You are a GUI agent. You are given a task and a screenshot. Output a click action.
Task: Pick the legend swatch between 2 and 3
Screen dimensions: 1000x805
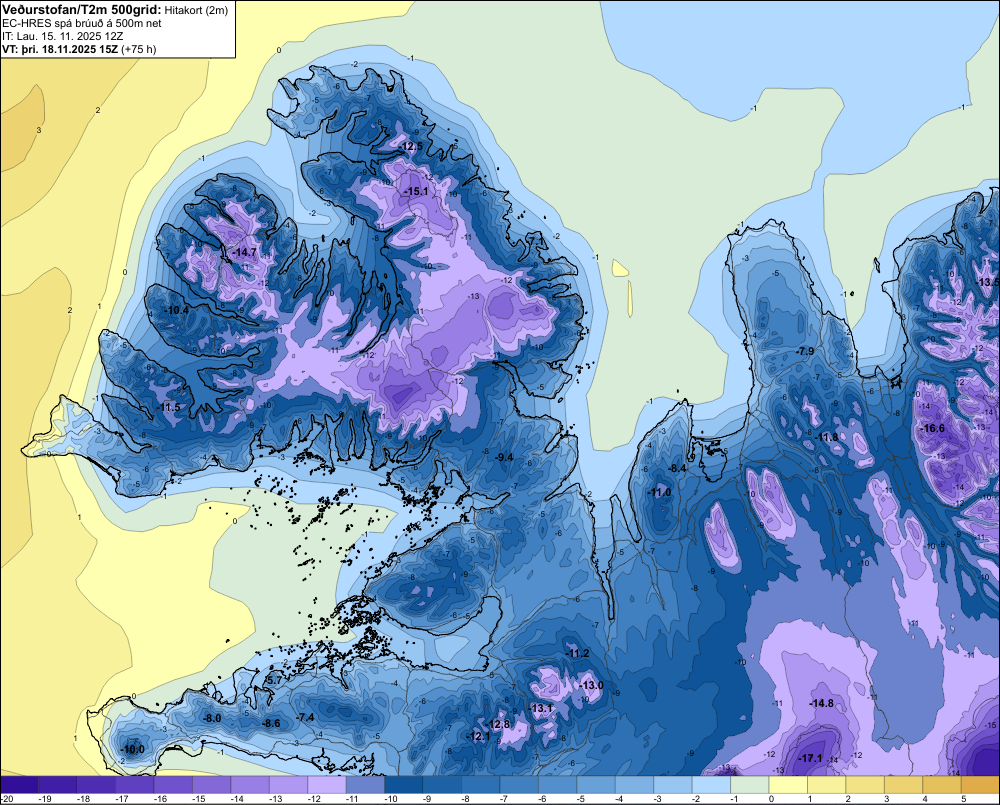865,785
